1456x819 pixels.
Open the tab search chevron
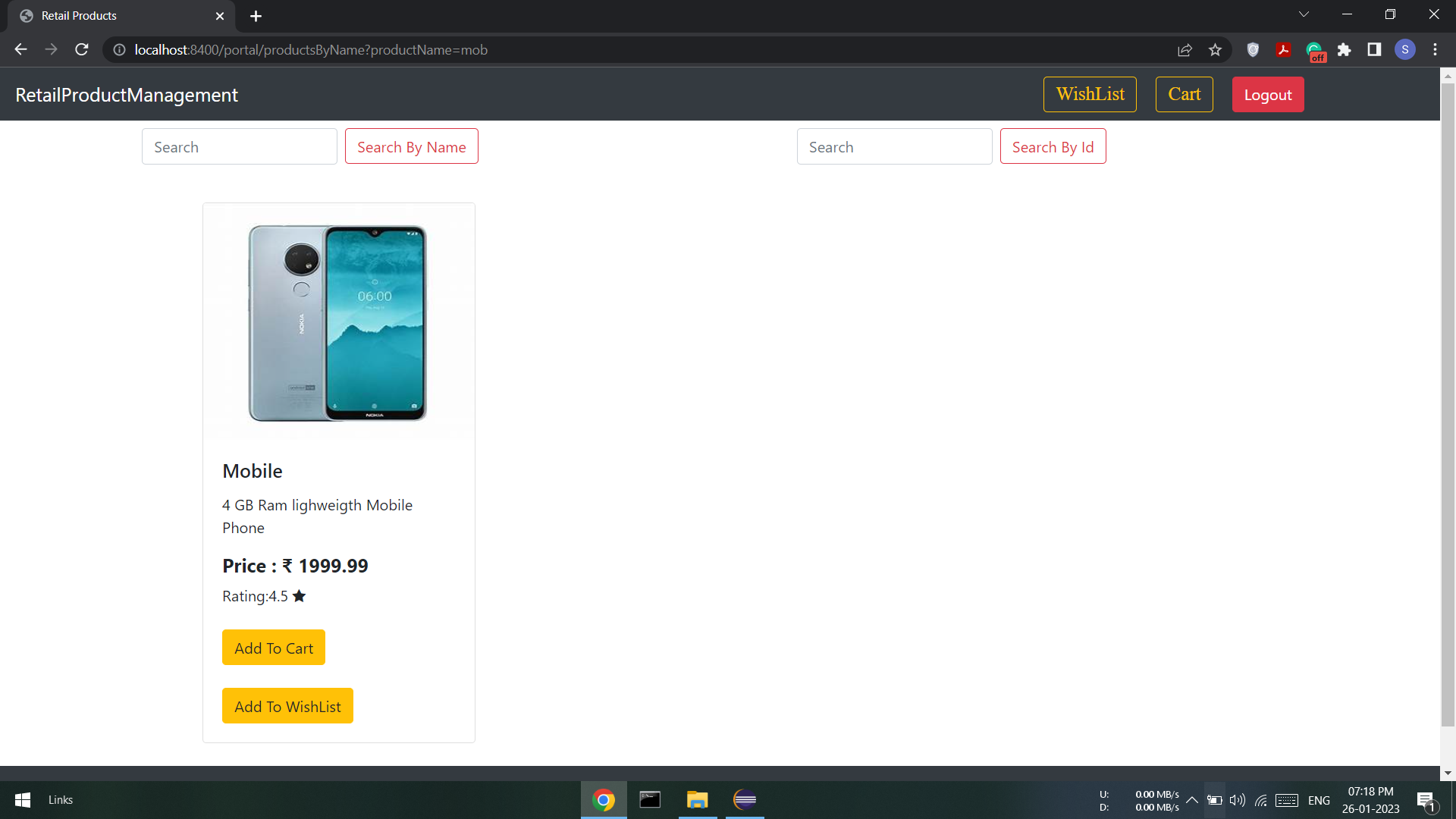click(x=1304, y=14)
